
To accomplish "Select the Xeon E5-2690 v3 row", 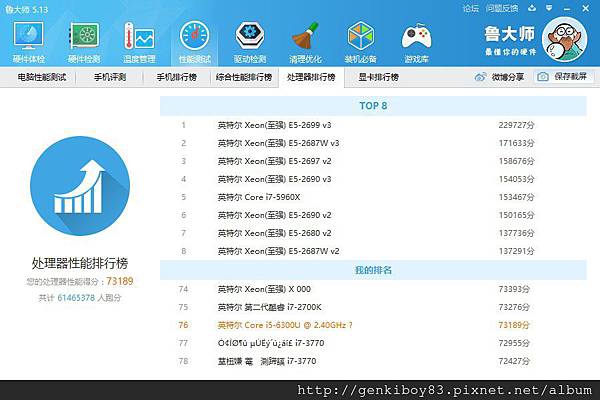I will click(x=373, y=179).
